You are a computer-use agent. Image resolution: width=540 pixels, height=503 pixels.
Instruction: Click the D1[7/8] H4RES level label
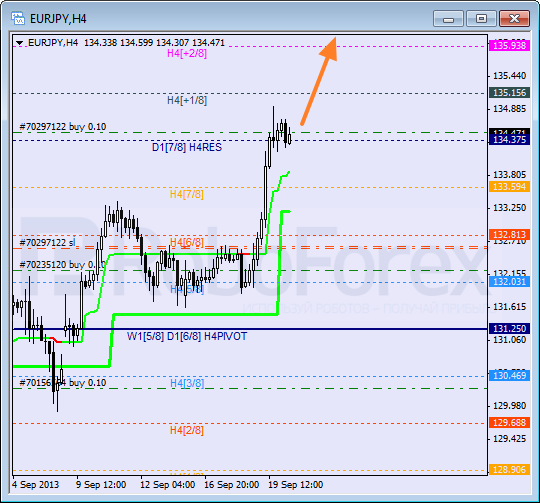point(187,147)
